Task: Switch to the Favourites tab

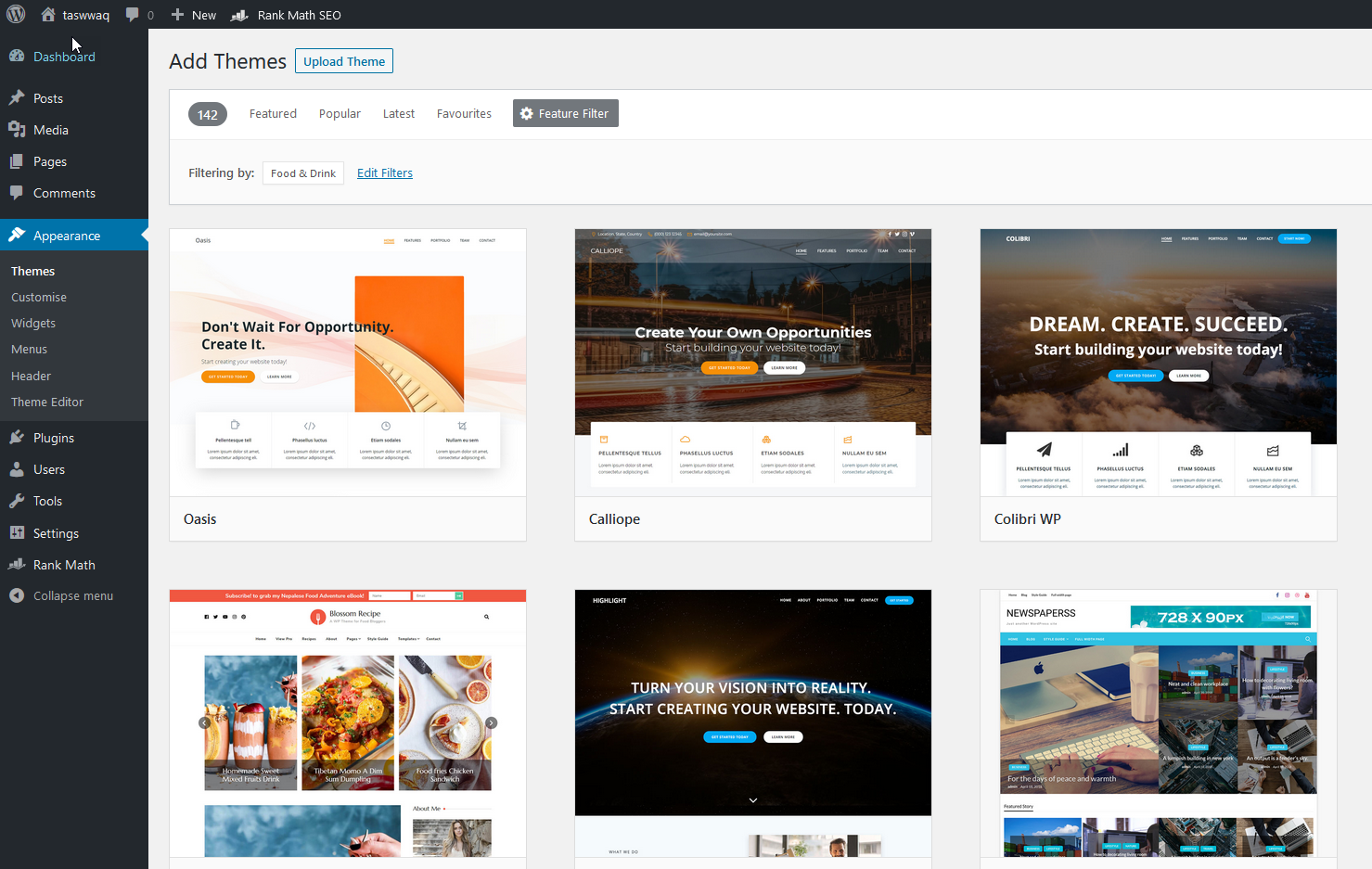Action: coord(464,113)
